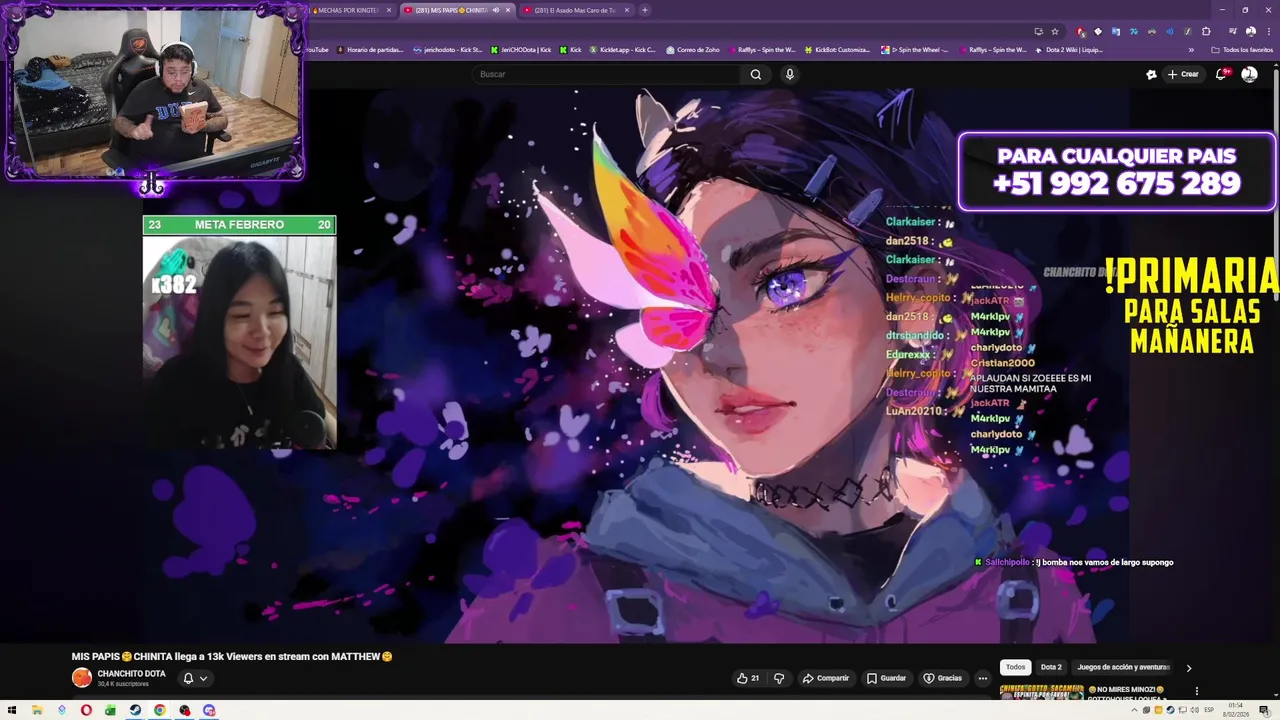Show hidden system tray icons
The height and width of the screenshot is (720, 1280).
pos(1135,710)
